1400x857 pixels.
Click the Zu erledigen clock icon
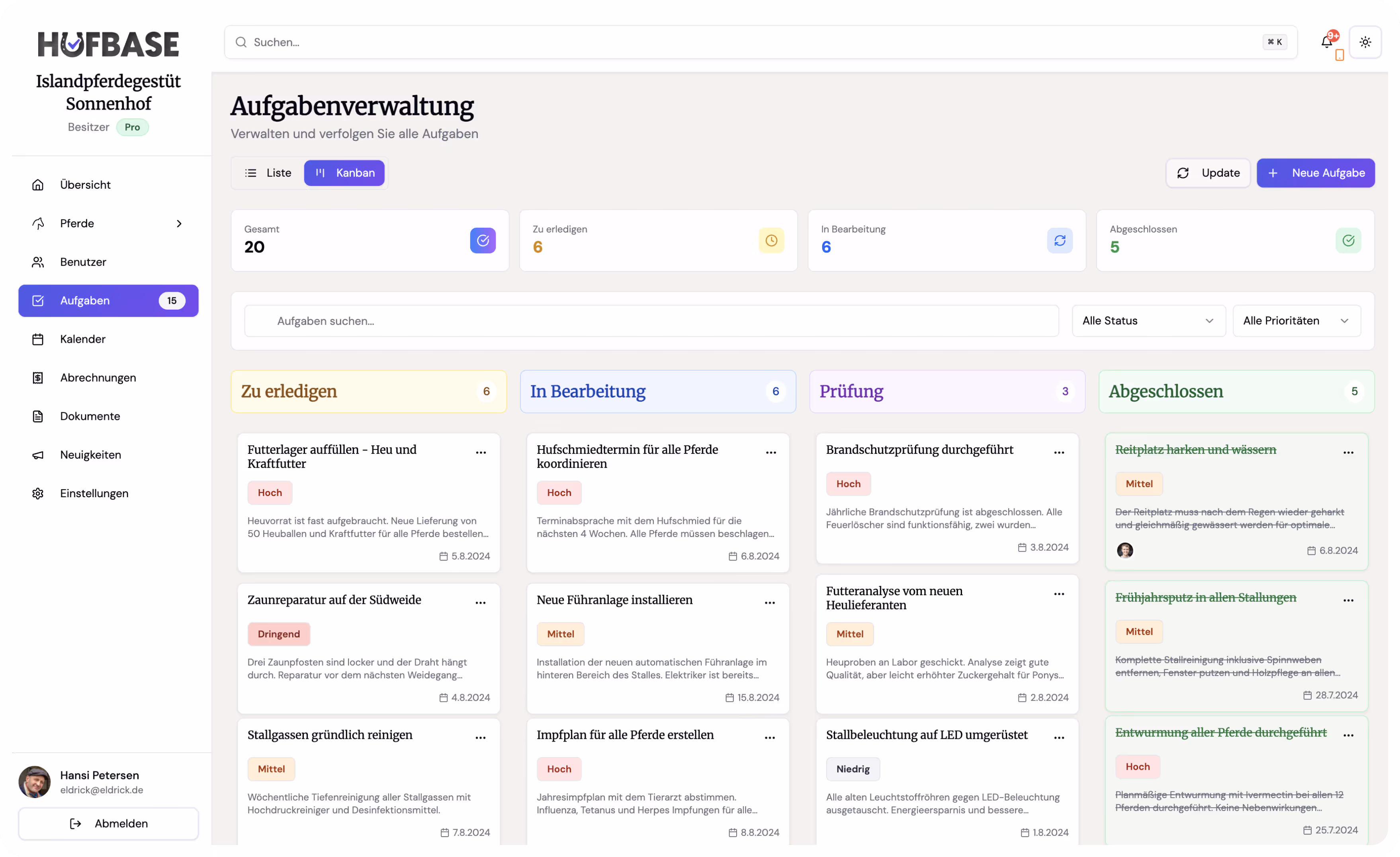click(771, 241)
